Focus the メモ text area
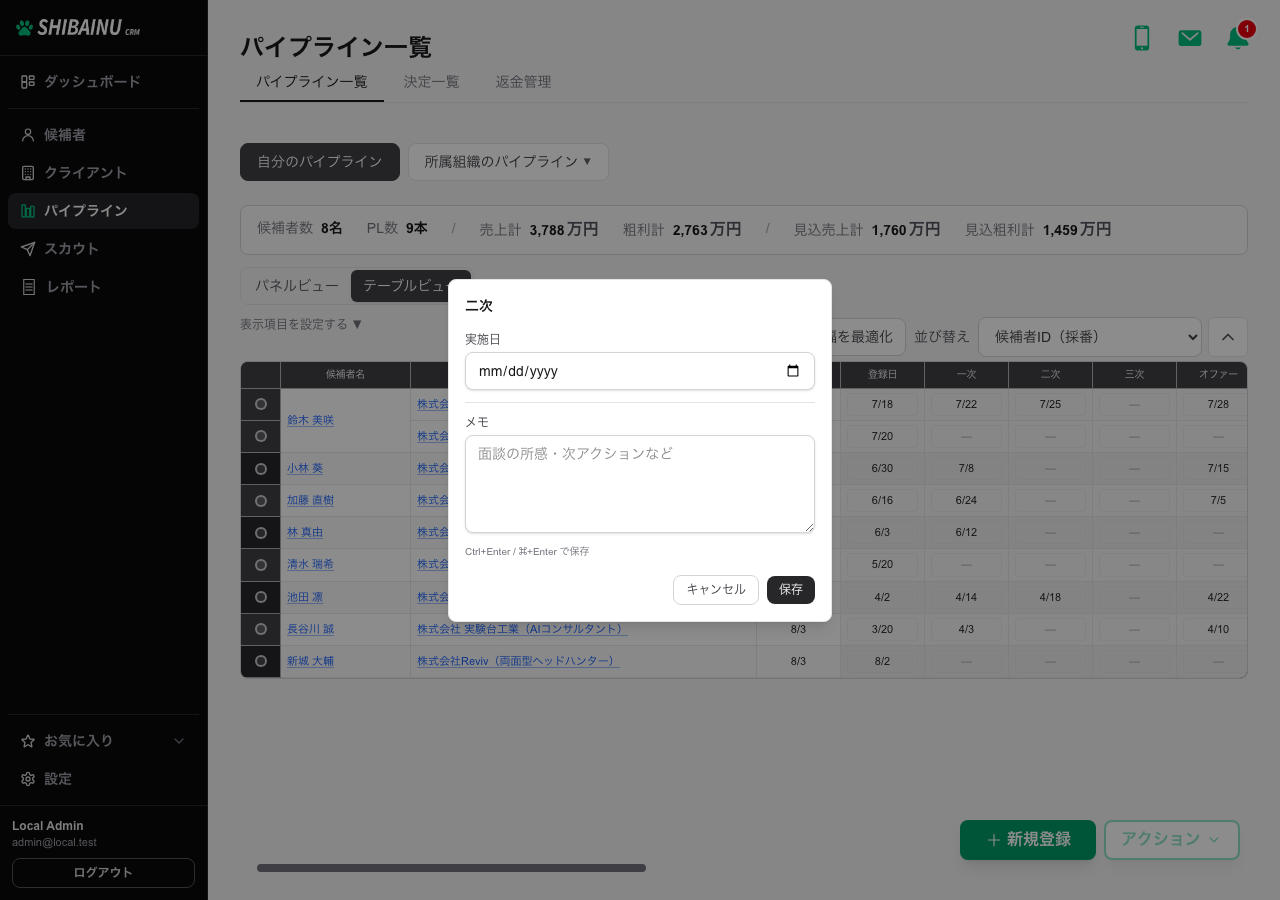The image size is (1280, 900). [640, 484]
